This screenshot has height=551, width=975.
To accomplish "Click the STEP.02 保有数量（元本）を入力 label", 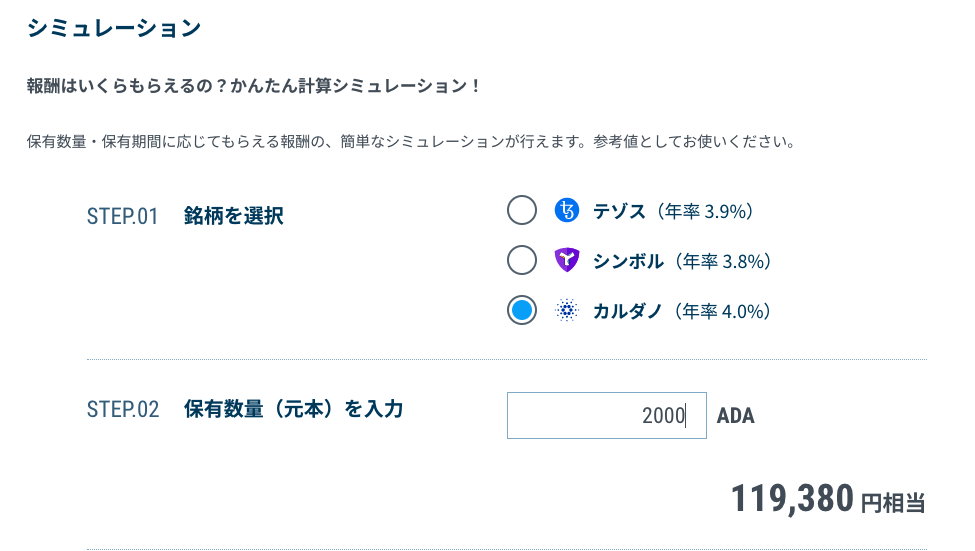I will [245, 409].
